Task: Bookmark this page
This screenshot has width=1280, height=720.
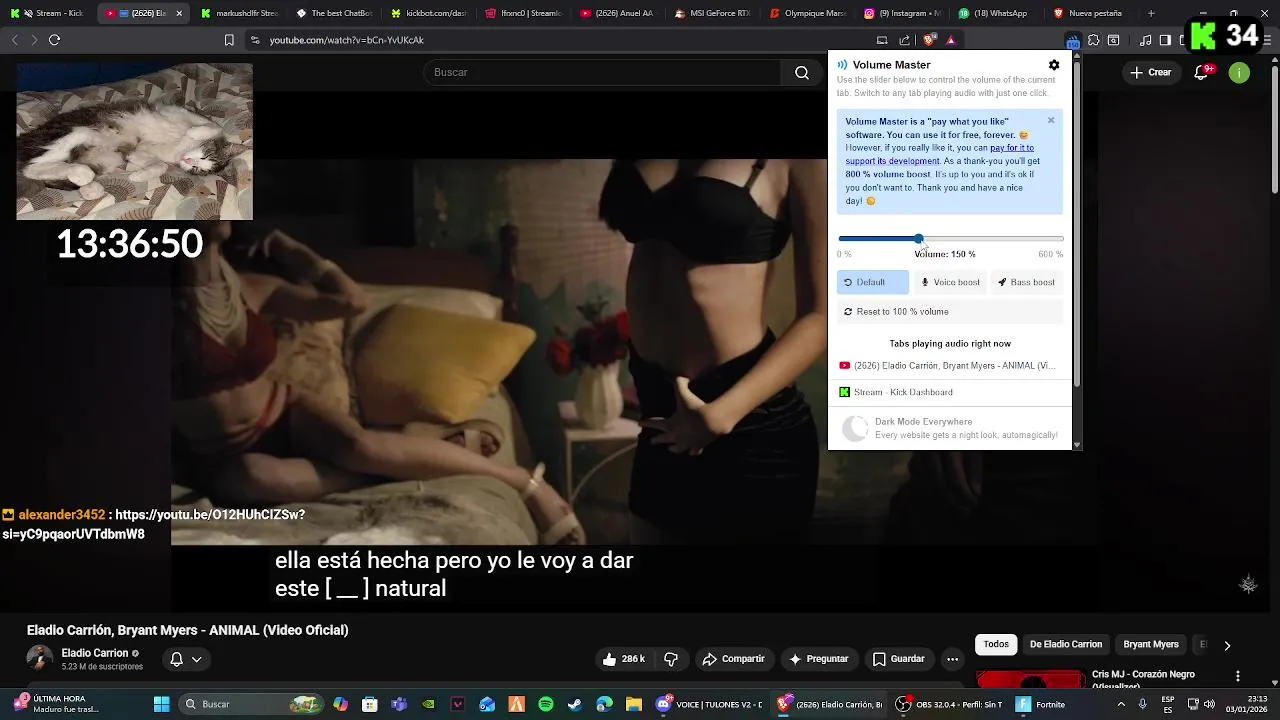Action: tap(229, 40)
